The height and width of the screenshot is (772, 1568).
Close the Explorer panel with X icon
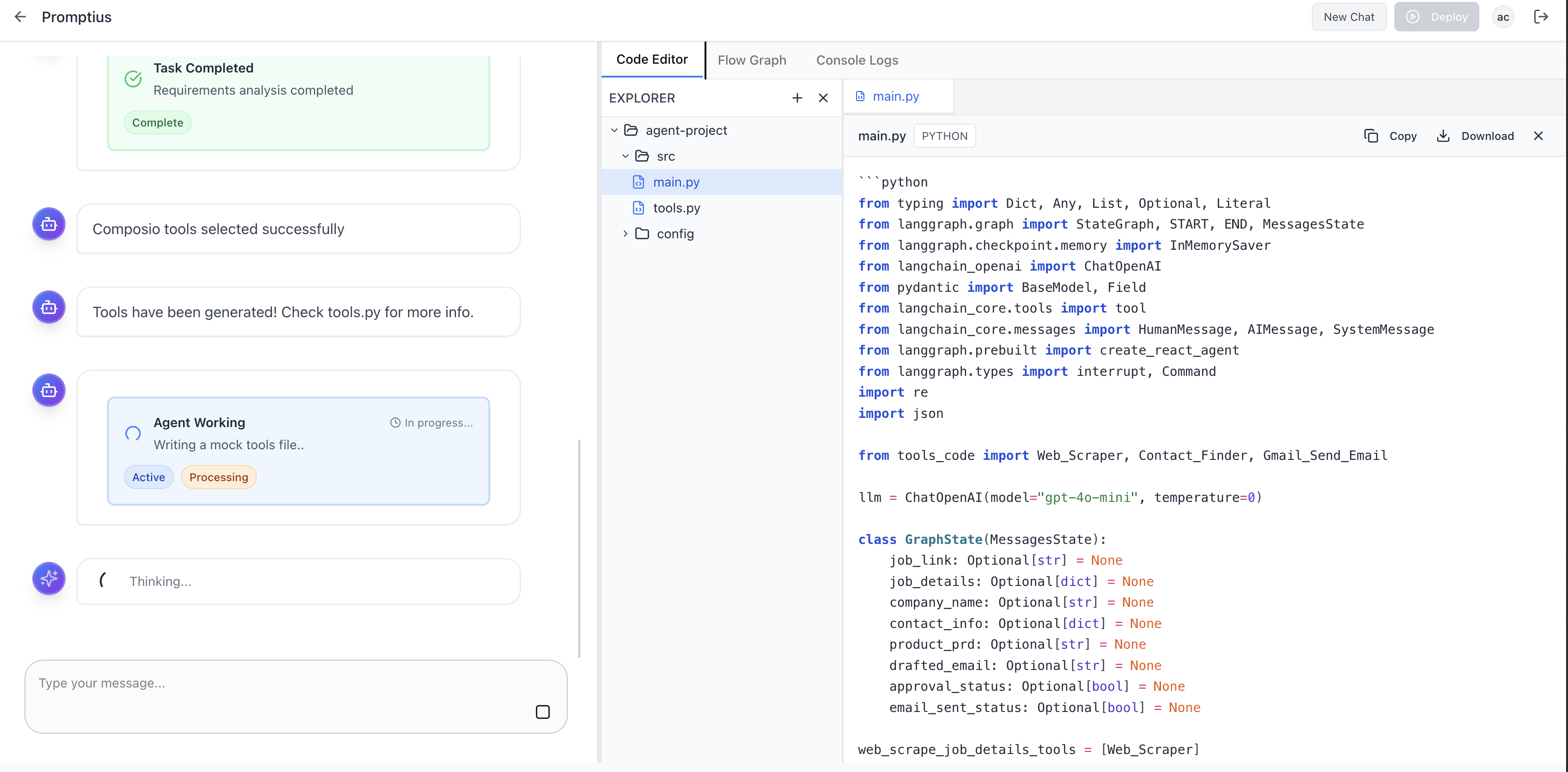[823, 98]
